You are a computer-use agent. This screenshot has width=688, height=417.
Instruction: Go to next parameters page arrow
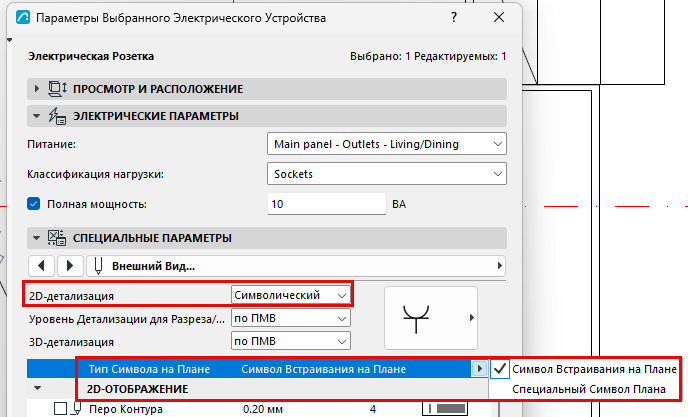(69, 266)
